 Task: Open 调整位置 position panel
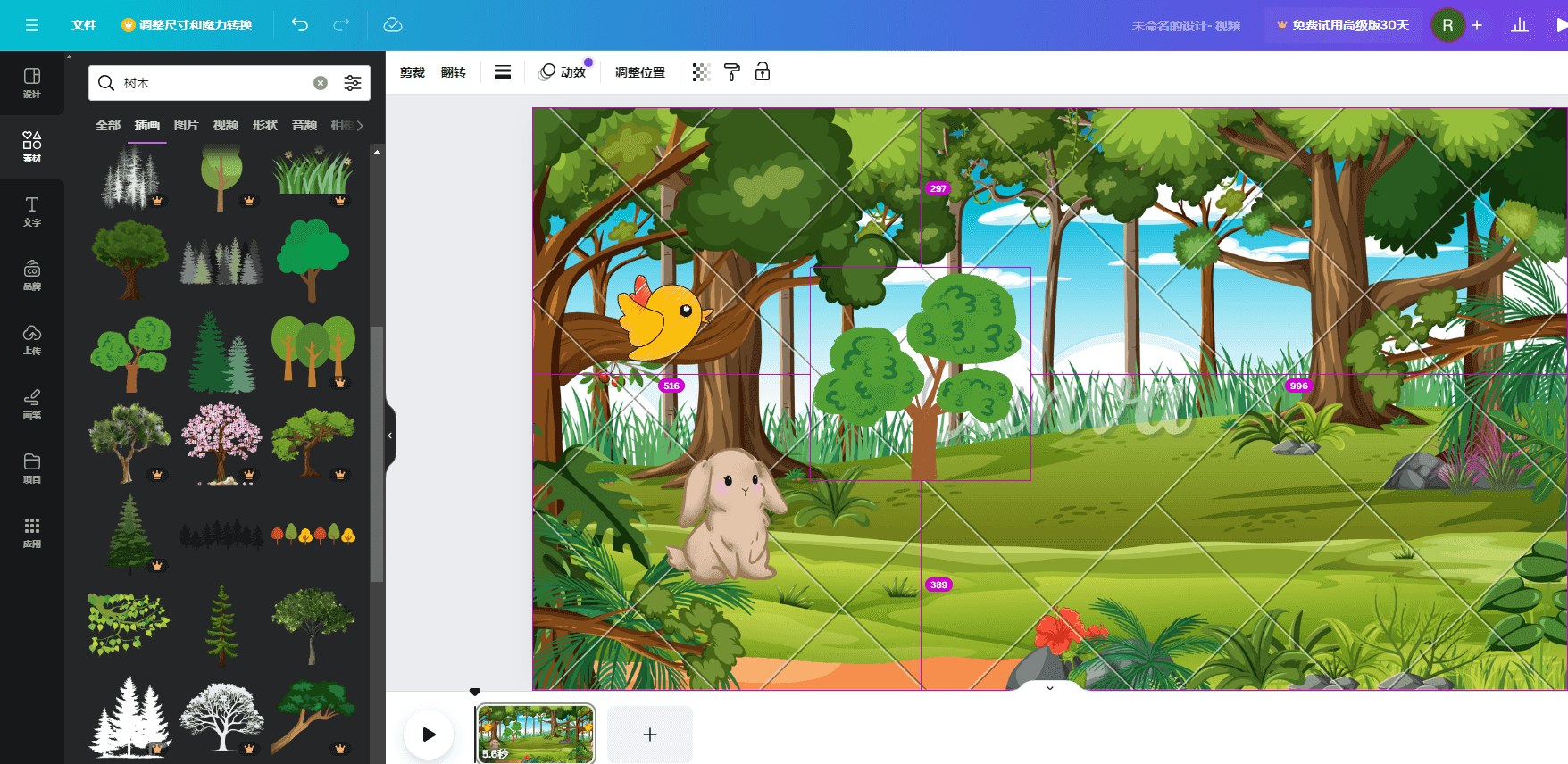(x=639, y=72)
